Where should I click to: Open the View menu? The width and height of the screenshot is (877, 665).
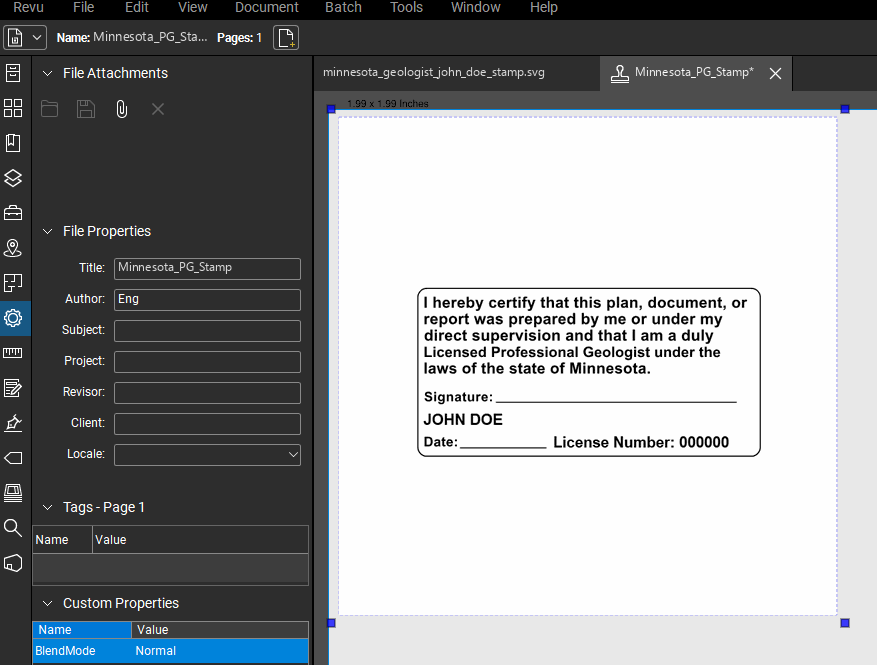click(192, 7)
